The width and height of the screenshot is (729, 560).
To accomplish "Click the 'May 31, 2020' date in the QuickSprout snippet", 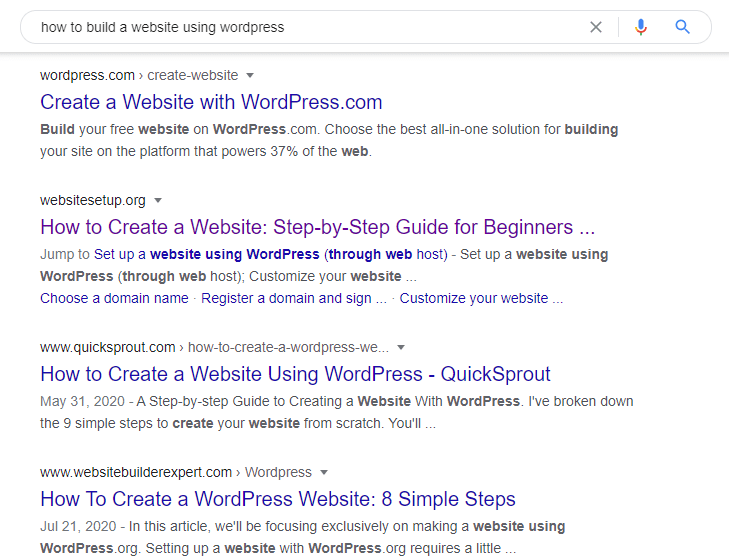I will click(83, 401).
